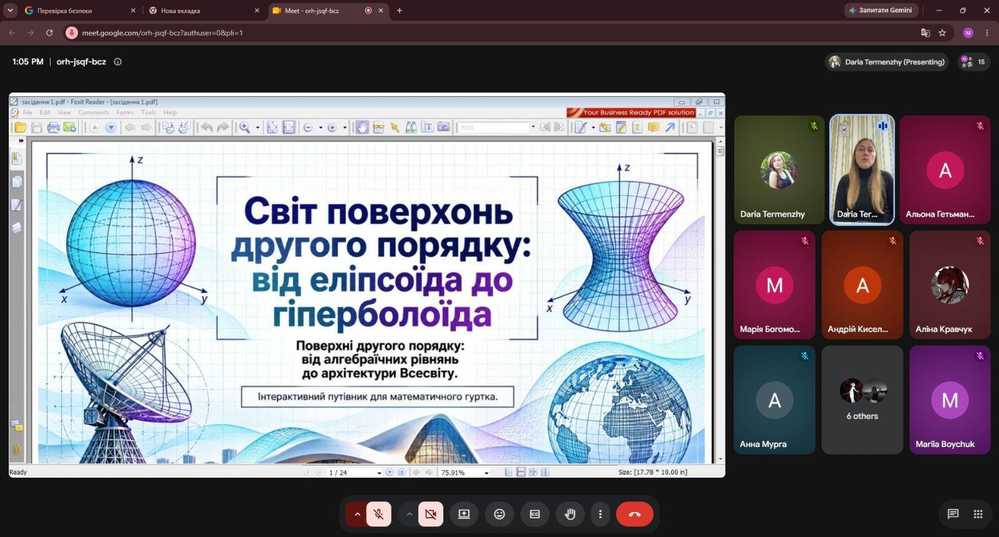The image size is (999, 537).
Task: Open video settings chevron beside camera
Action: [408, 514]
